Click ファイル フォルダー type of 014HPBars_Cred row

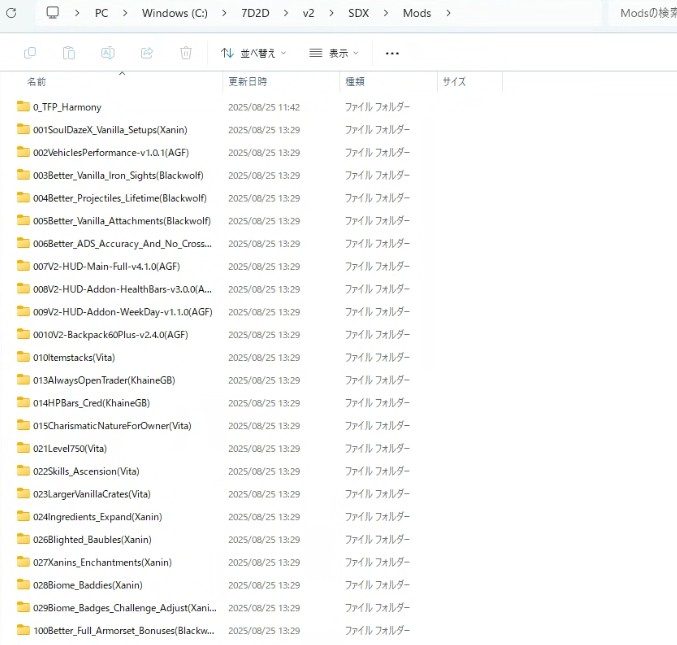tap(377, 403)
